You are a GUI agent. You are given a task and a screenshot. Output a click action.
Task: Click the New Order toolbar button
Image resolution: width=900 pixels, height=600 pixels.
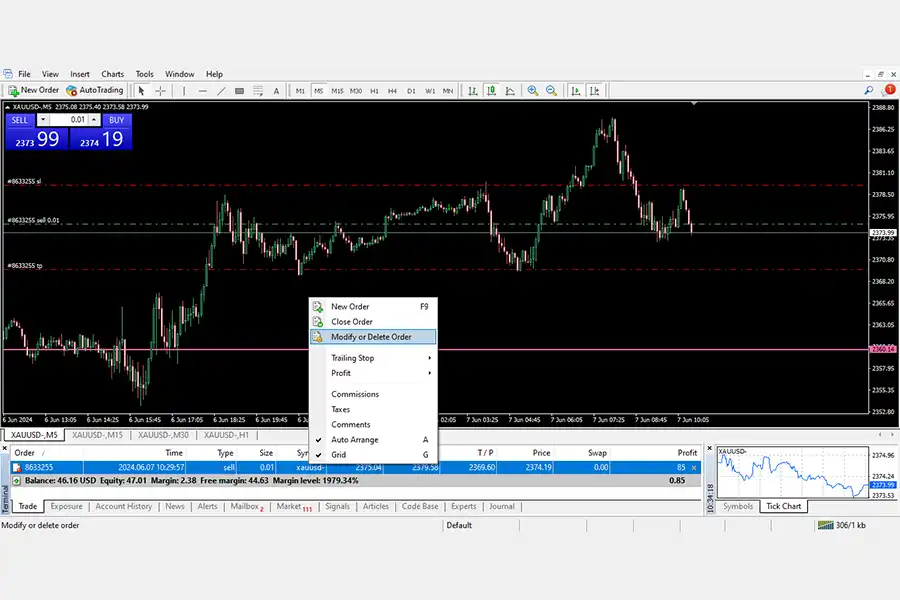pyautogui.click(x=33, y=90)
